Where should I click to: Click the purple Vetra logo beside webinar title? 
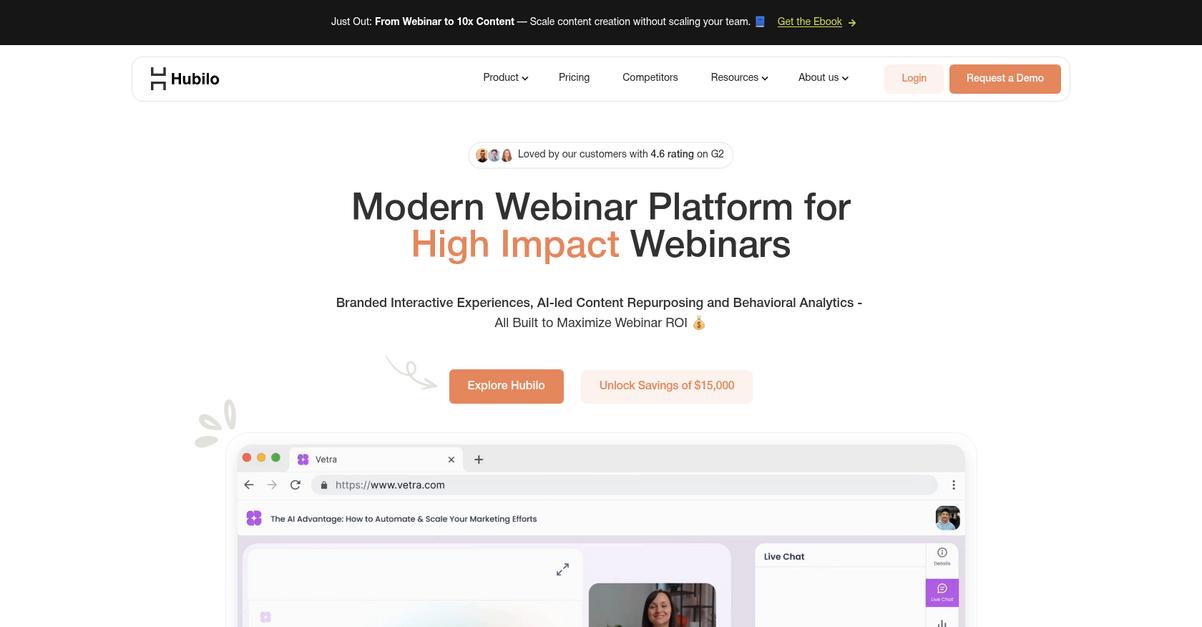254,518
